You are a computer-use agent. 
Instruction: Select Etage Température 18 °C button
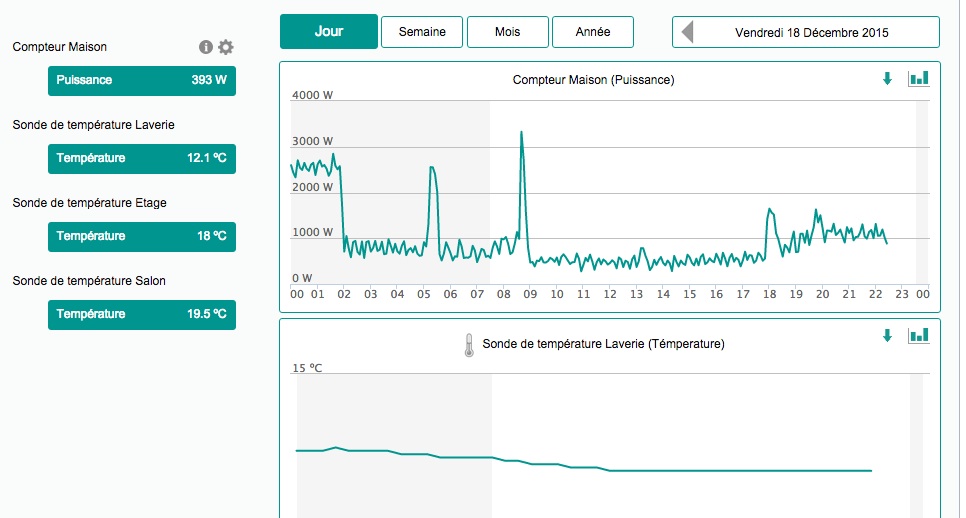tap(142, 236)
